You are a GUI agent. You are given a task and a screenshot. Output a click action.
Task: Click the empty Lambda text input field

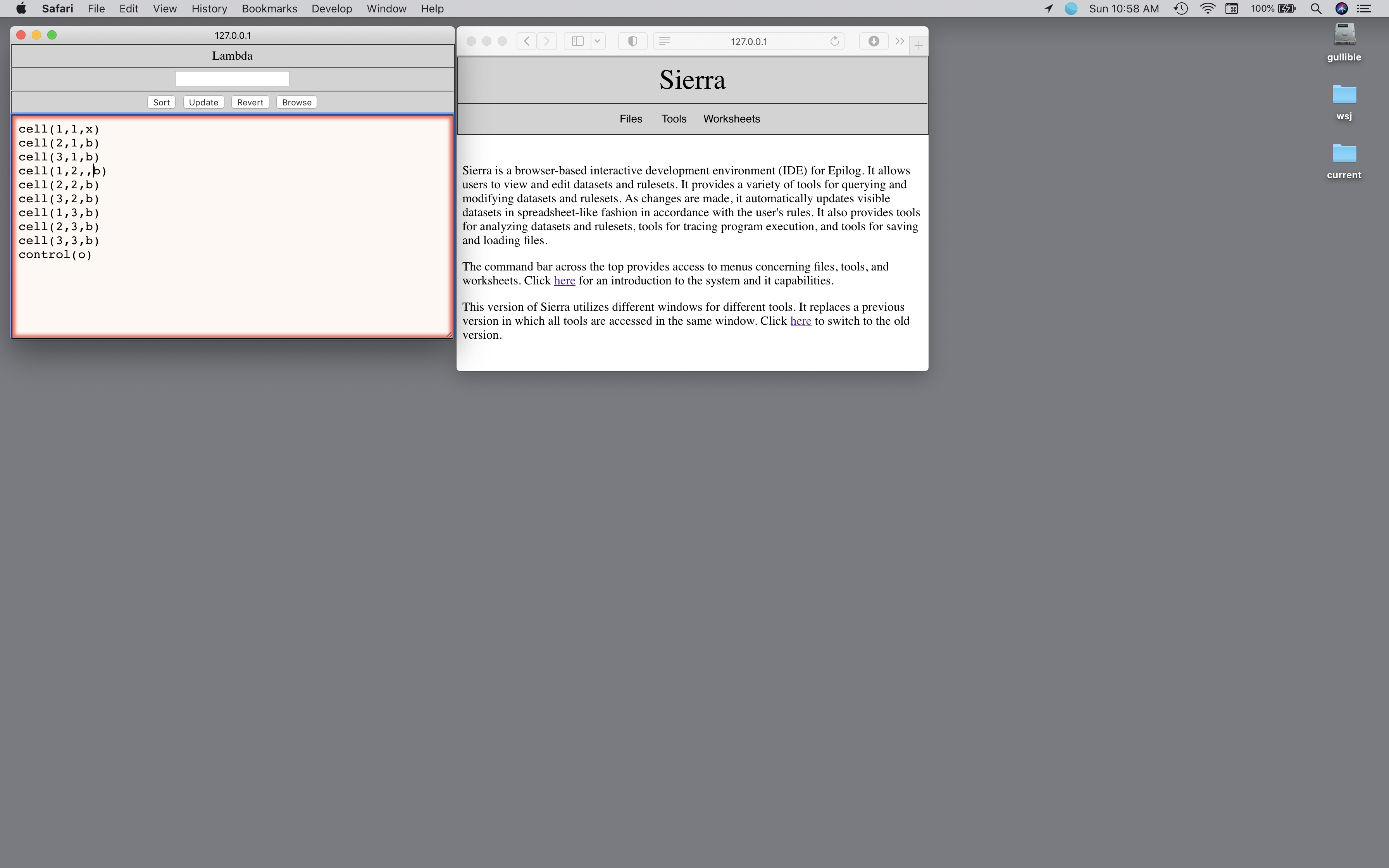click(x=232, y=79)
